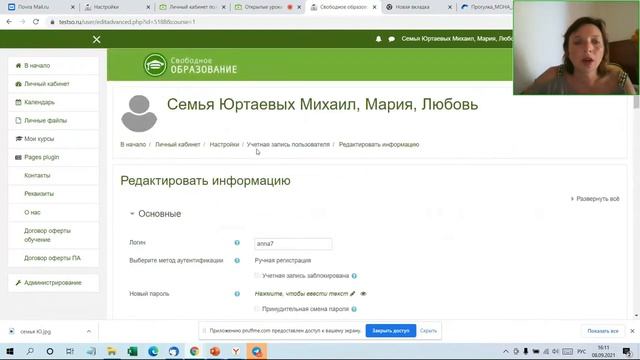The image size is (640, 360).
Task: Open Excel from the taskbar
Action: [x=132, y=351]
